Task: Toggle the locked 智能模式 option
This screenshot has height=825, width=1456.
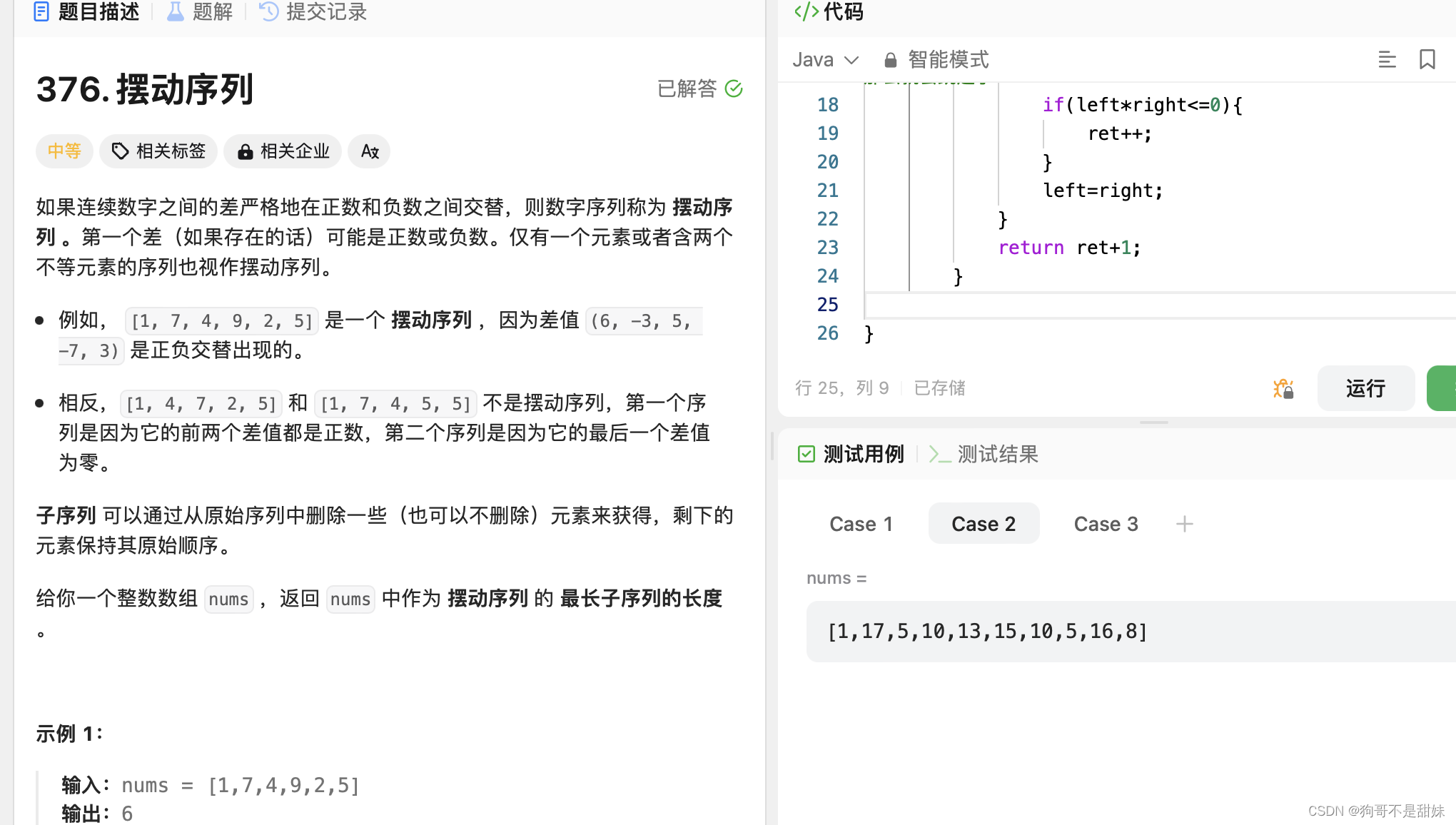Action: (x=936, y=60)
